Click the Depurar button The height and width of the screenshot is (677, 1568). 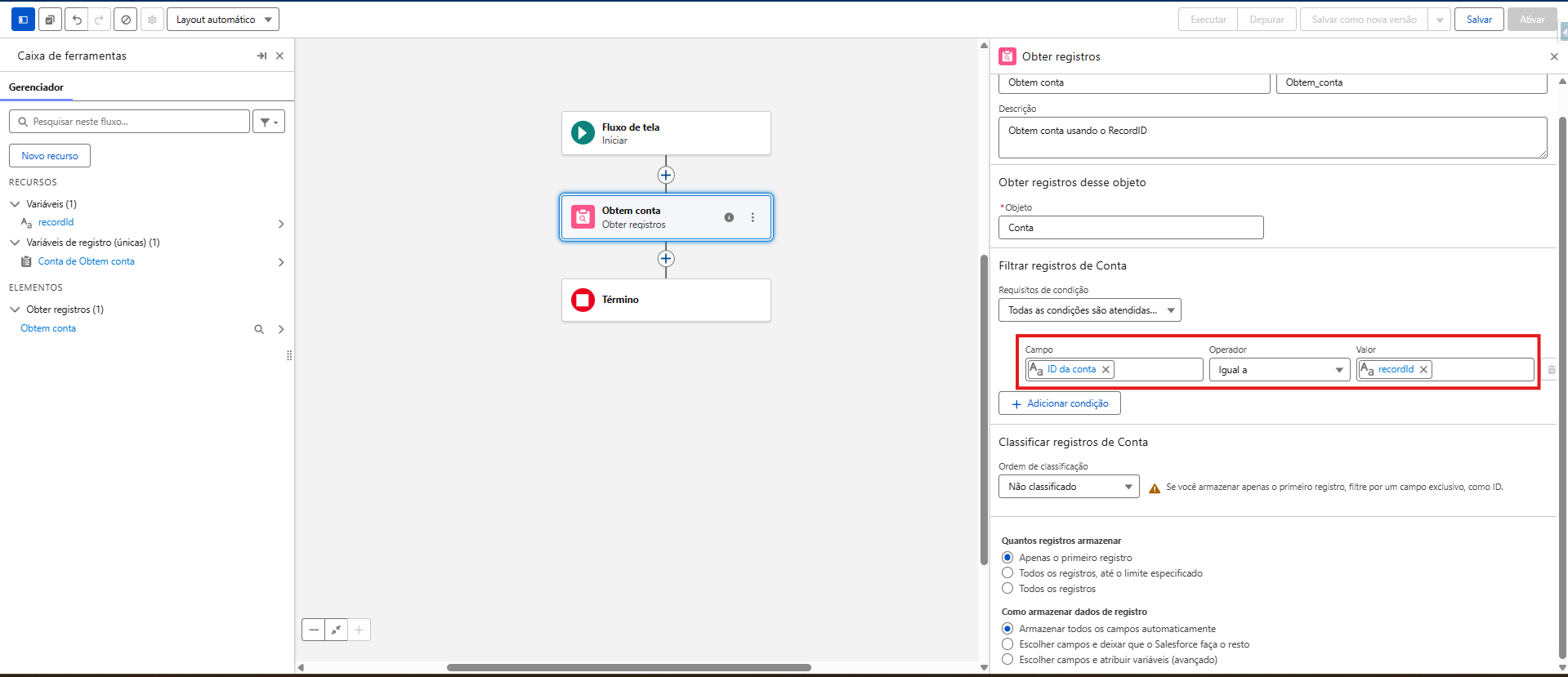pyautogui.click(x=1266, y=20)
